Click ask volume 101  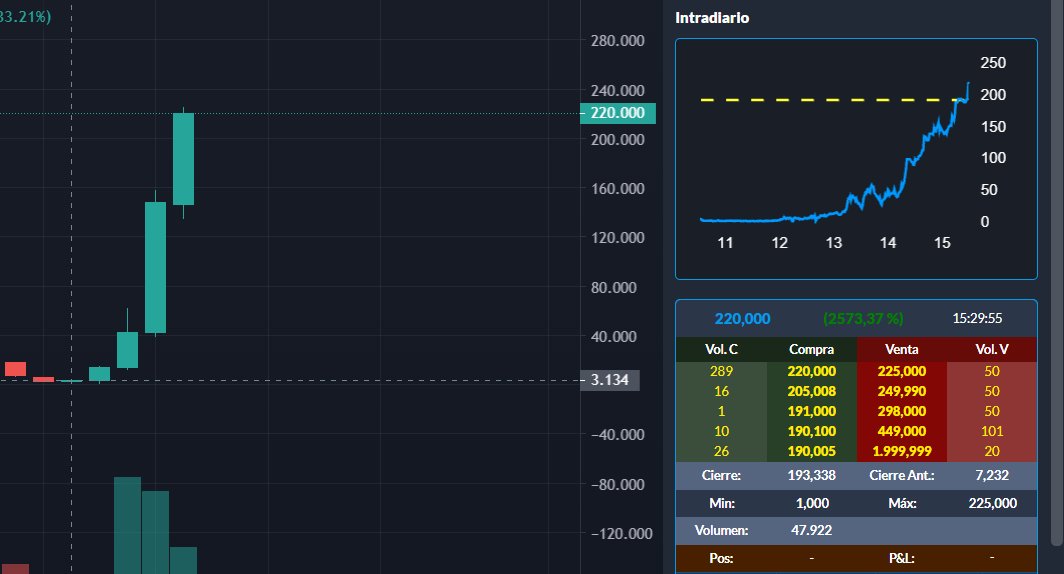point(991,432)
